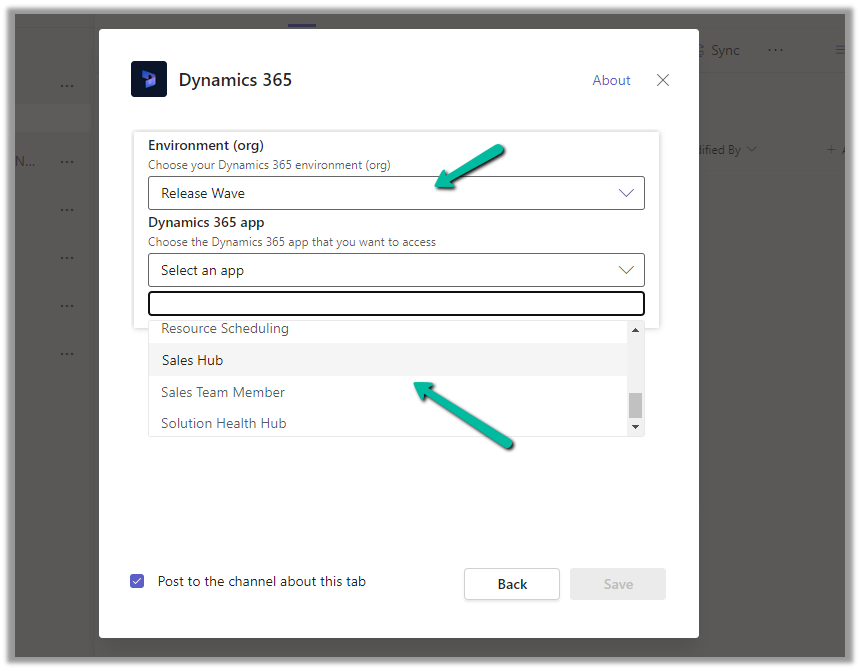Click the app list scrollbar thumb

(x=634, y=405)
